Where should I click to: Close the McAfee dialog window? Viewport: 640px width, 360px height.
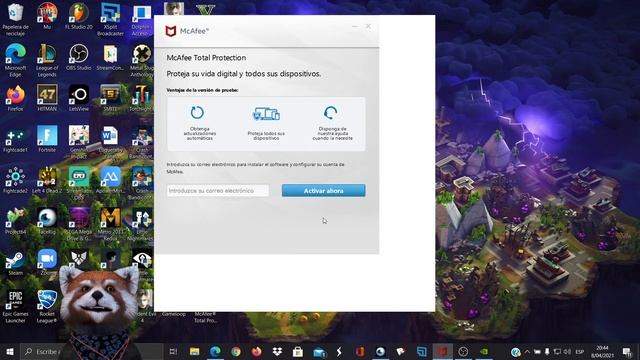point(368,26)
